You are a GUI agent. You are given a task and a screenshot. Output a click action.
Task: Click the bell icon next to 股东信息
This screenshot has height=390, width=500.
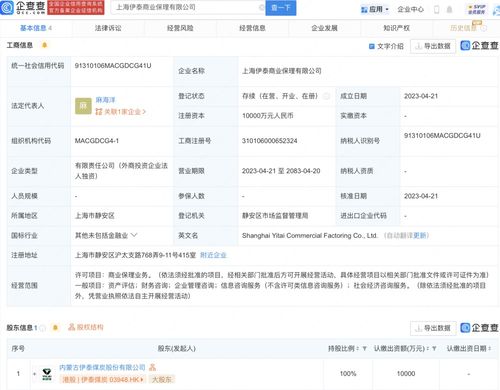click(55, 328)
